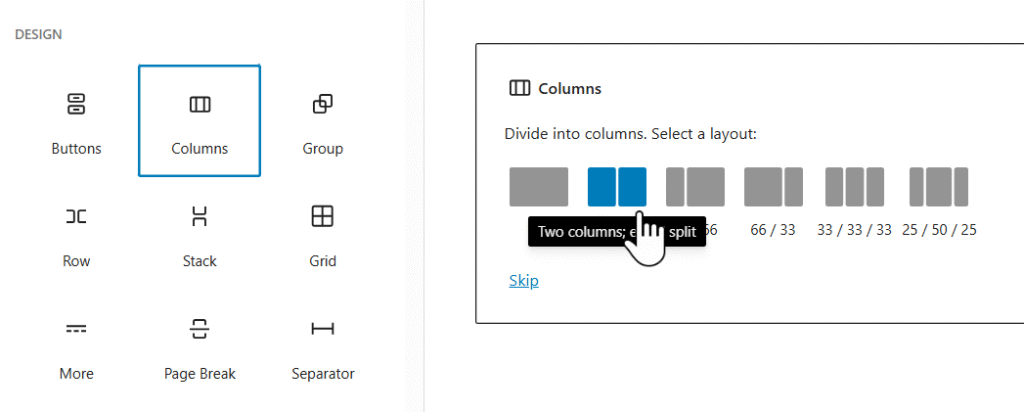Click the Separator block label
The height and width of the screenshot is (412, 1024).
tap(322, 374)
